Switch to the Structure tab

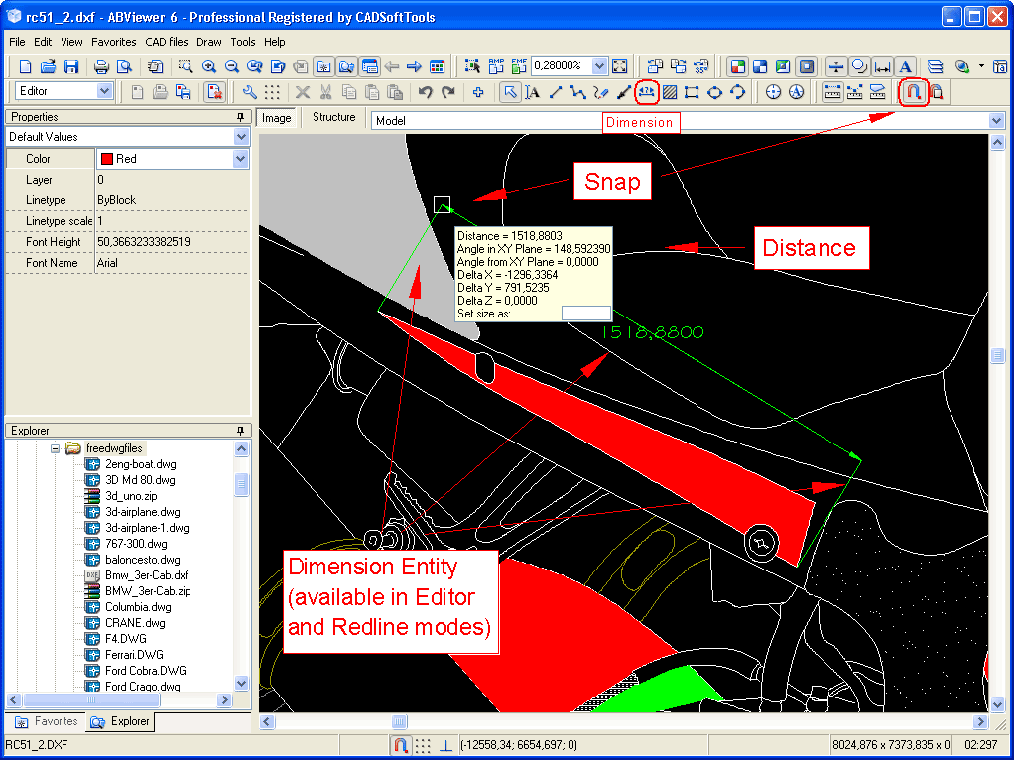[x=334, y=117]
